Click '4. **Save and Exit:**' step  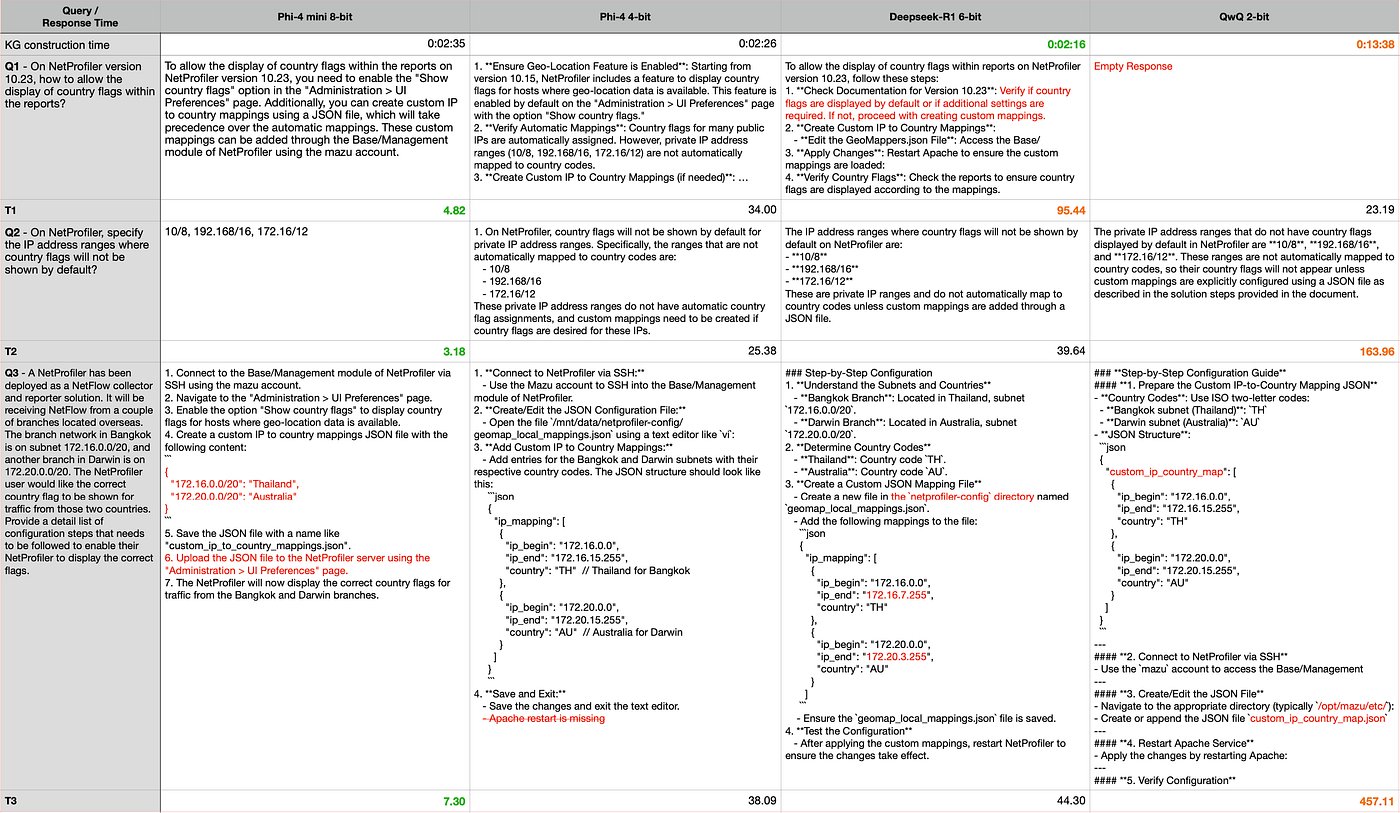coord(520,693)
